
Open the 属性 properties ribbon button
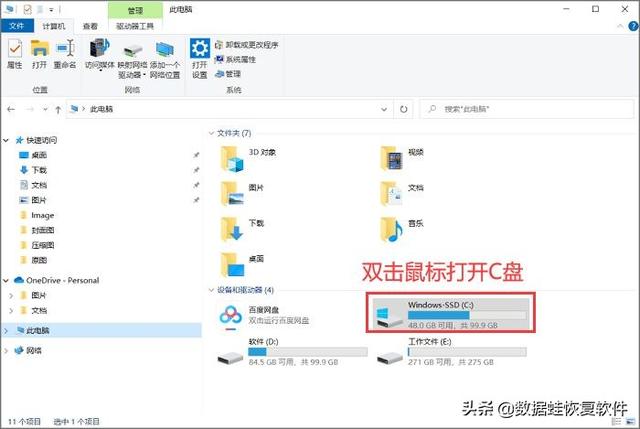pos(15,54)
